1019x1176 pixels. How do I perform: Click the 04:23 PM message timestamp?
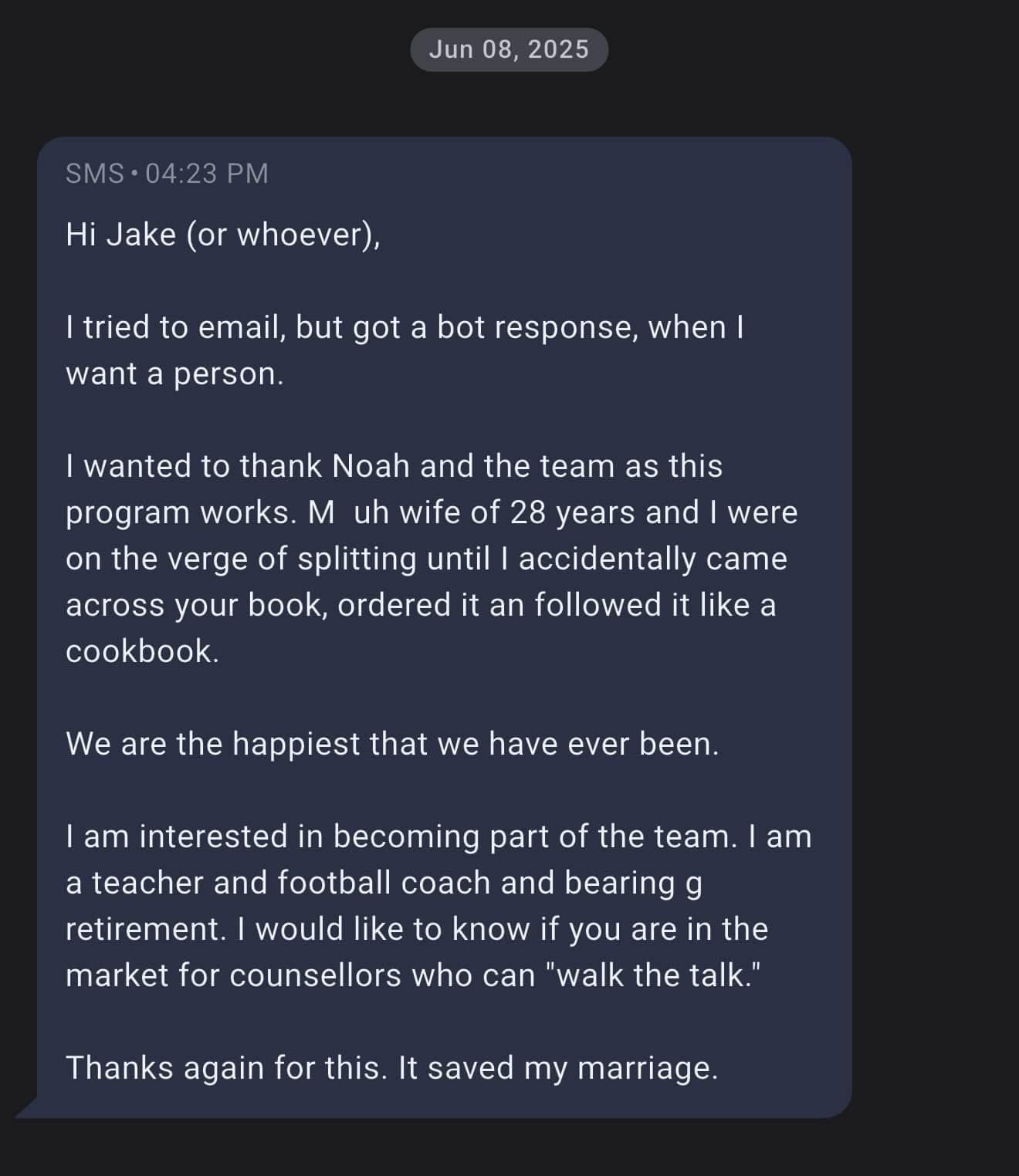point(207,174)
